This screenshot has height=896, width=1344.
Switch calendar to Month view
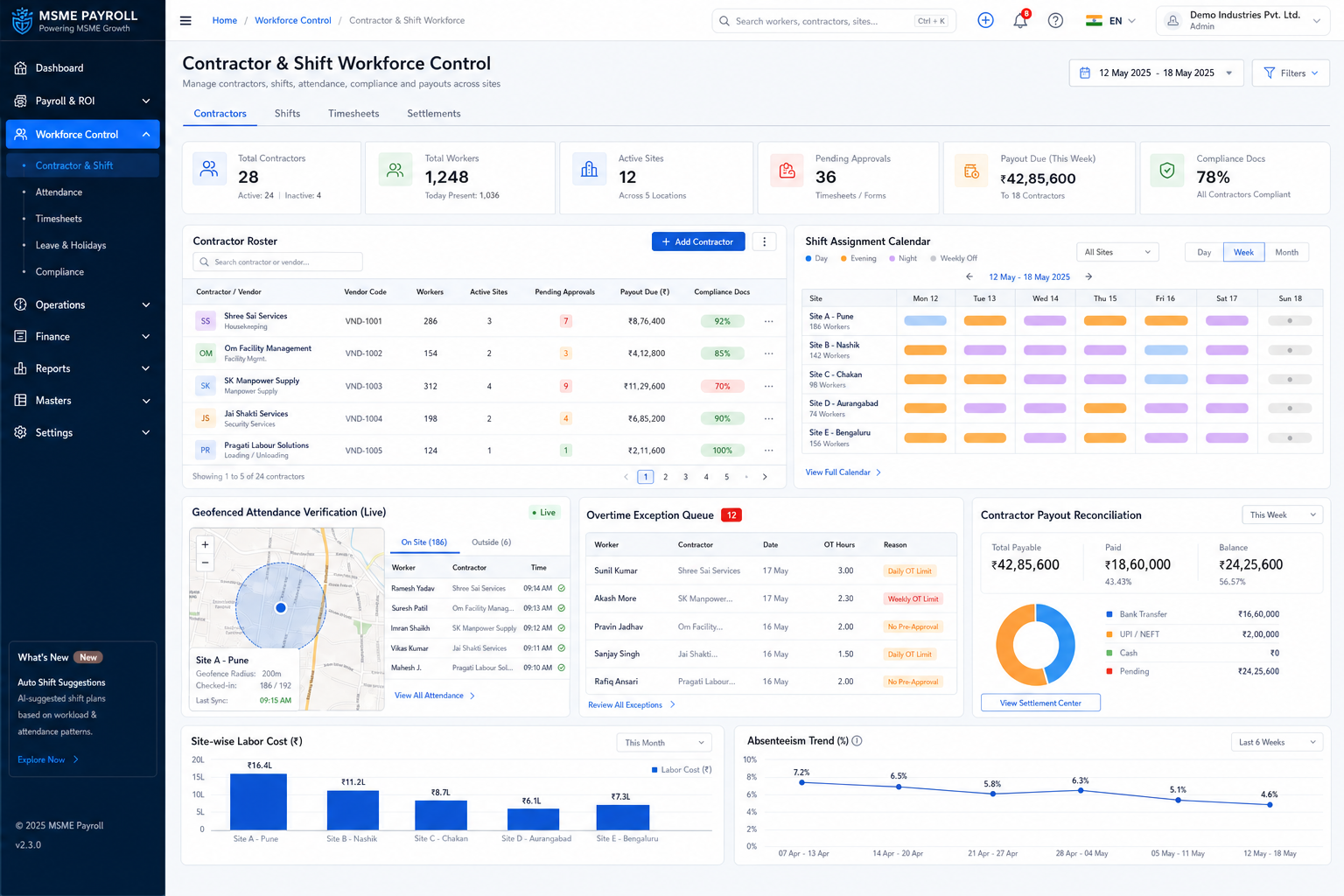(1286, 252)
